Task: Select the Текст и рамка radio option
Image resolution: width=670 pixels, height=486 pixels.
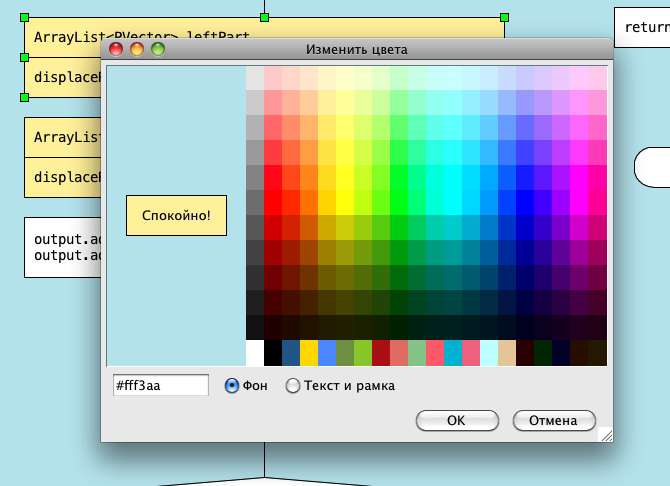Action: [293, 385]
